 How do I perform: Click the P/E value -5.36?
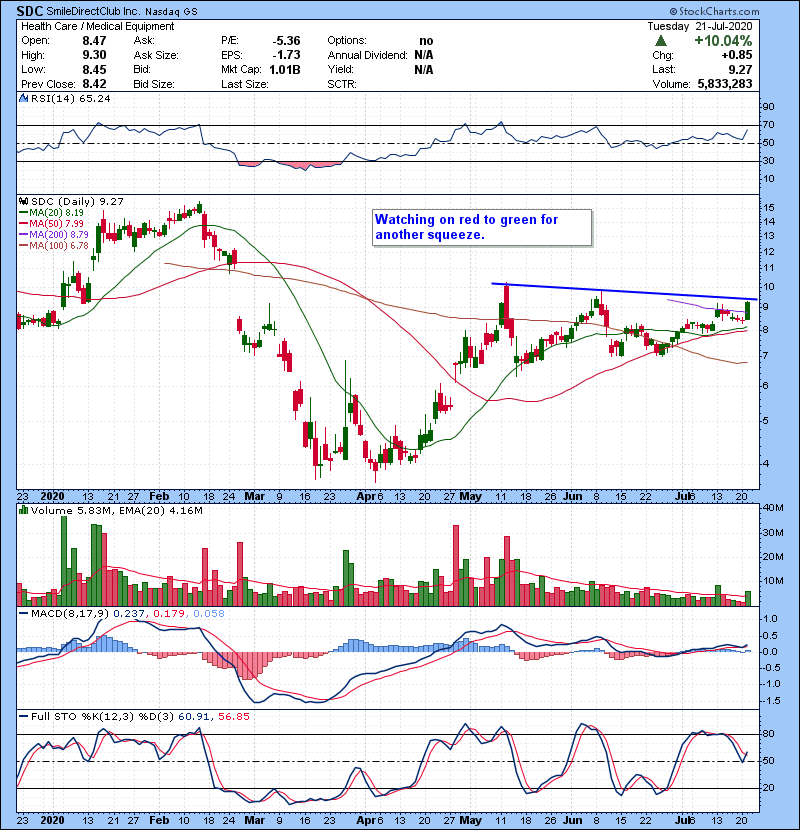286,41
